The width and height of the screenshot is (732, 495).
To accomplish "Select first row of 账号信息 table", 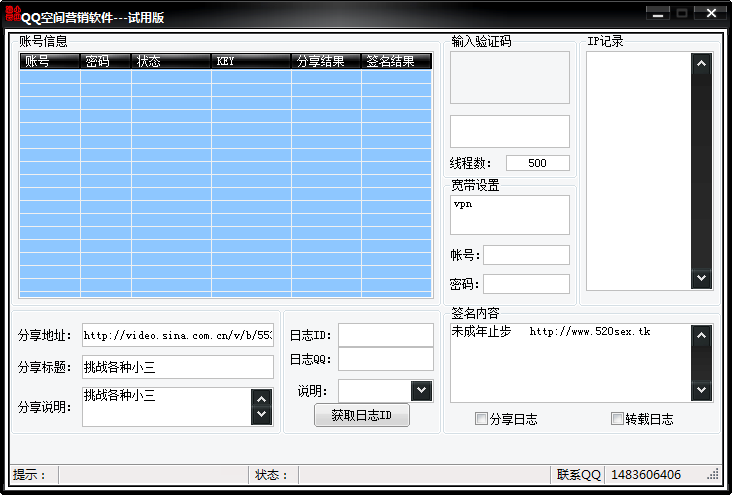I will pos(225,77).
